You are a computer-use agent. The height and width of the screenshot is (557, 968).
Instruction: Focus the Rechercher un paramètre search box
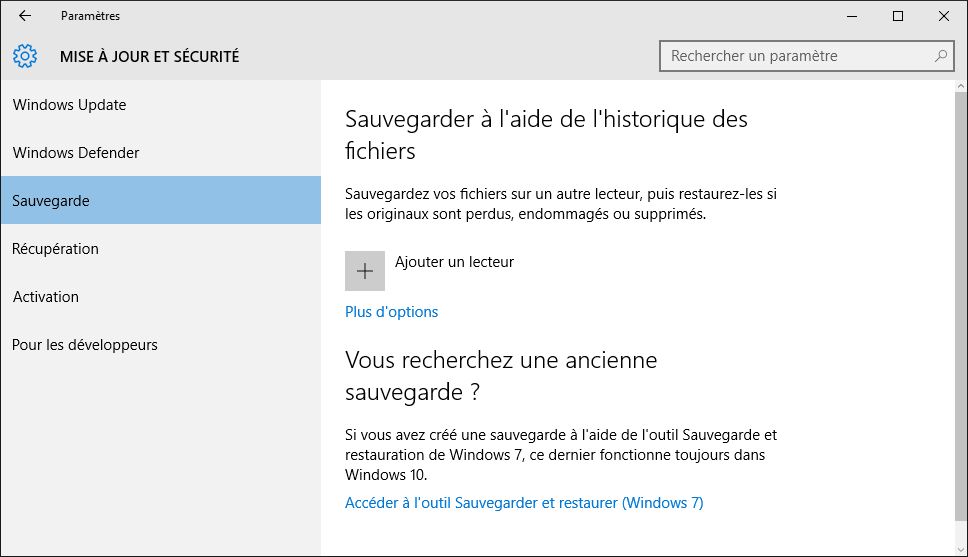[795, 56]
